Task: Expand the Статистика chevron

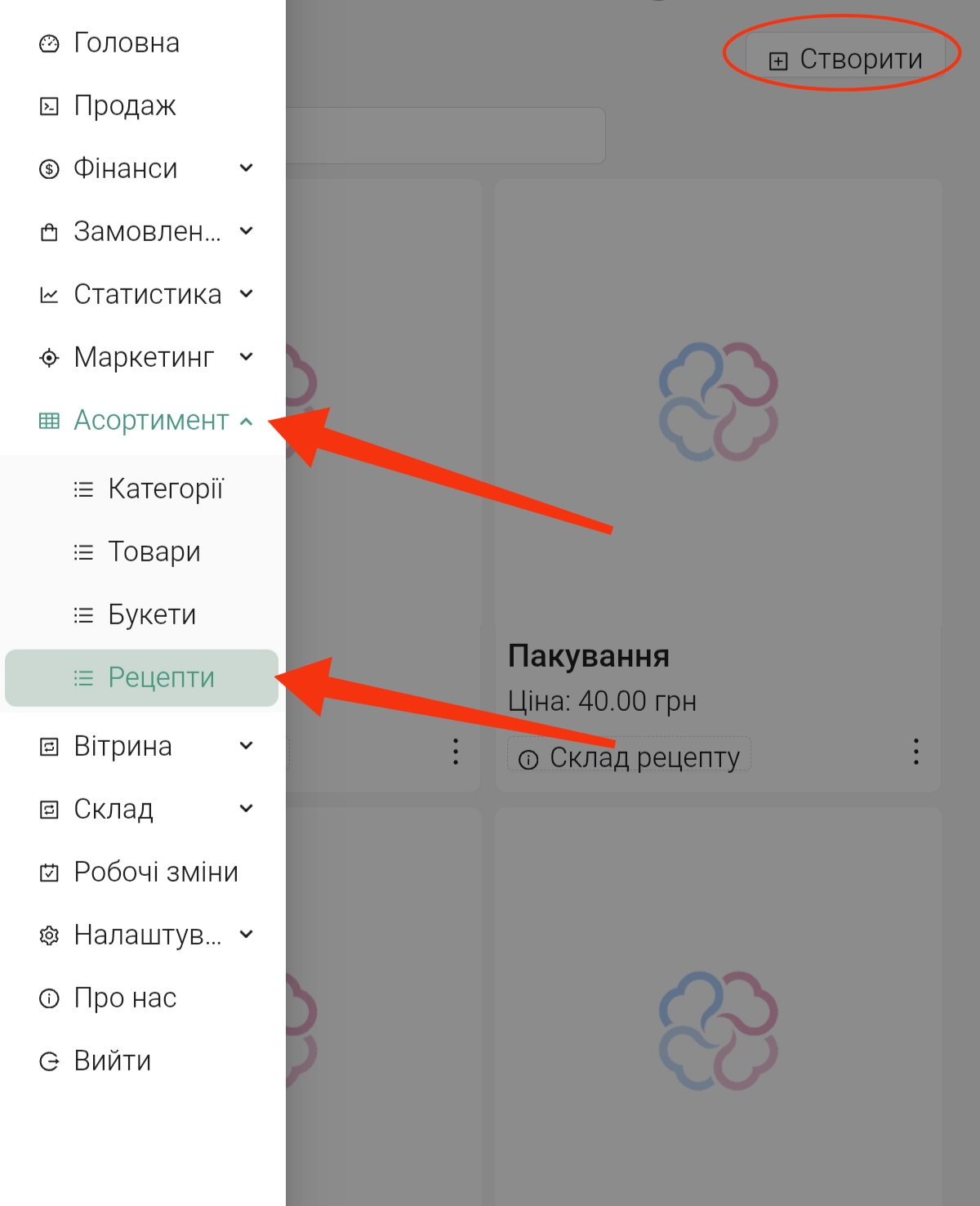Action: click(247, 294)
